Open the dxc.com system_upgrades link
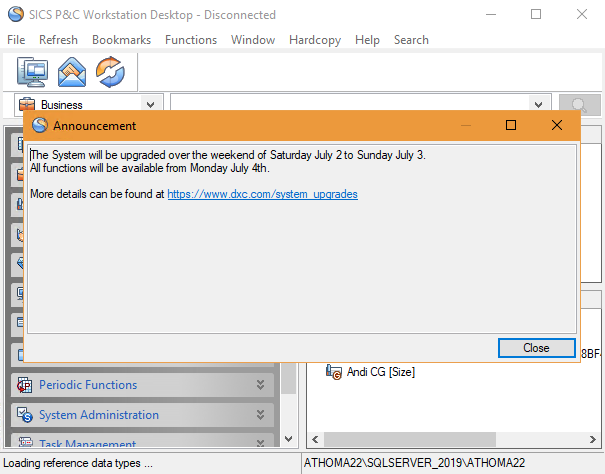Image resolution: width=605 pixels, height=474 pixels. [x=262, y=194]
